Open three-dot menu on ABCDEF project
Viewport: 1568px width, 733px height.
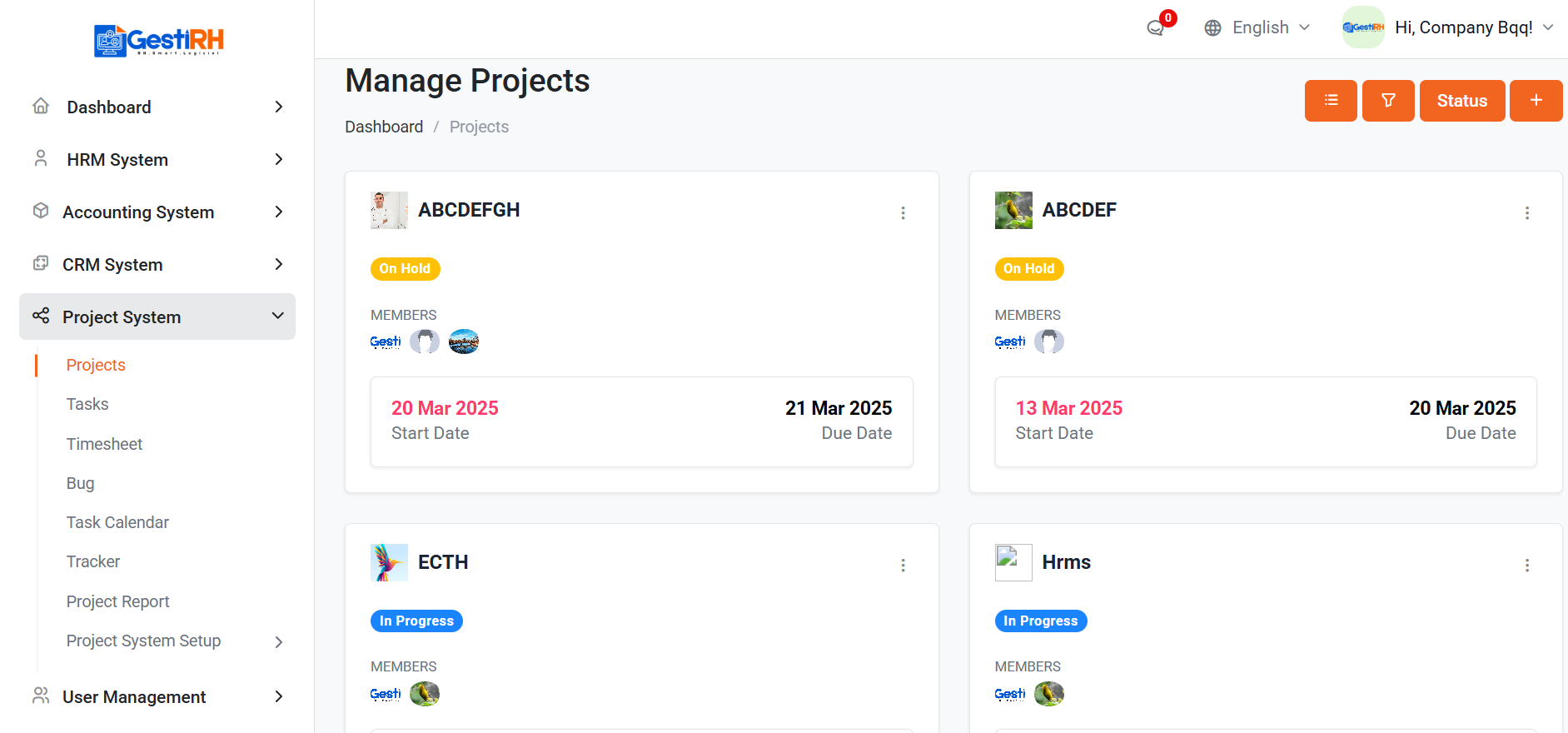[1526, 213]
